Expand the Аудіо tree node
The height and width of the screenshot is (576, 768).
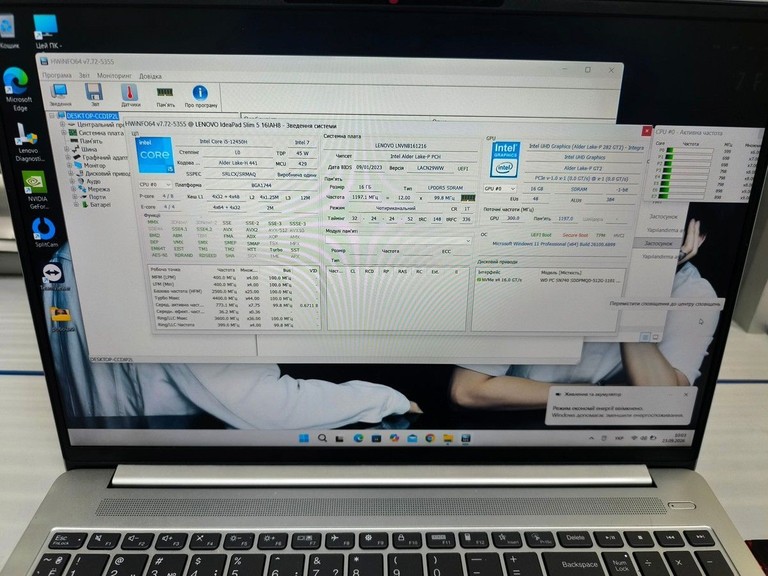[73, 181]
